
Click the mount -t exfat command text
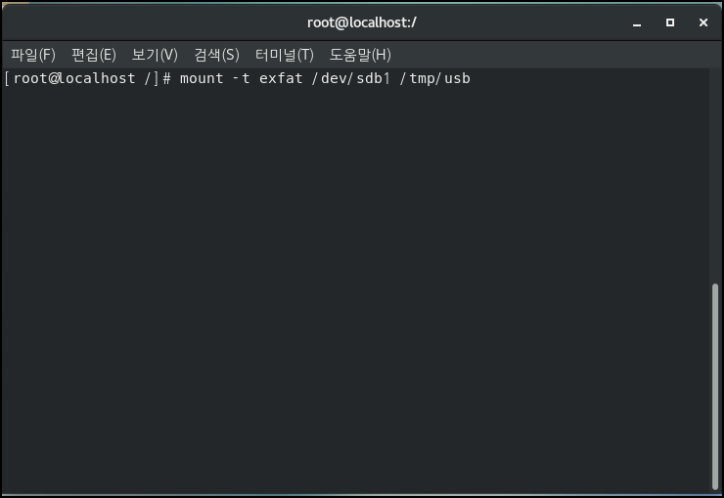241,78
